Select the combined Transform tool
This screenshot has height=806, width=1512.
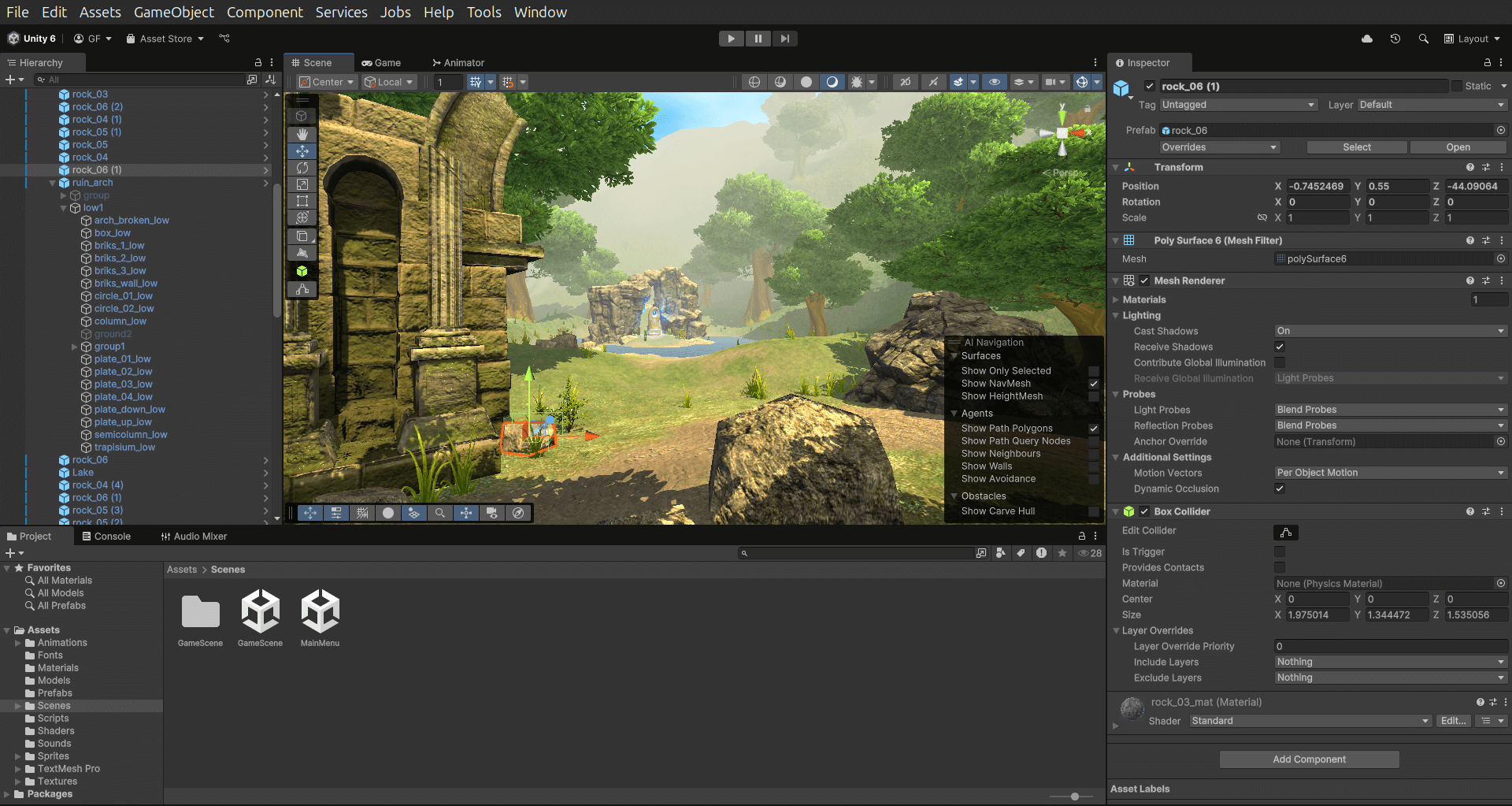point(302,217)
